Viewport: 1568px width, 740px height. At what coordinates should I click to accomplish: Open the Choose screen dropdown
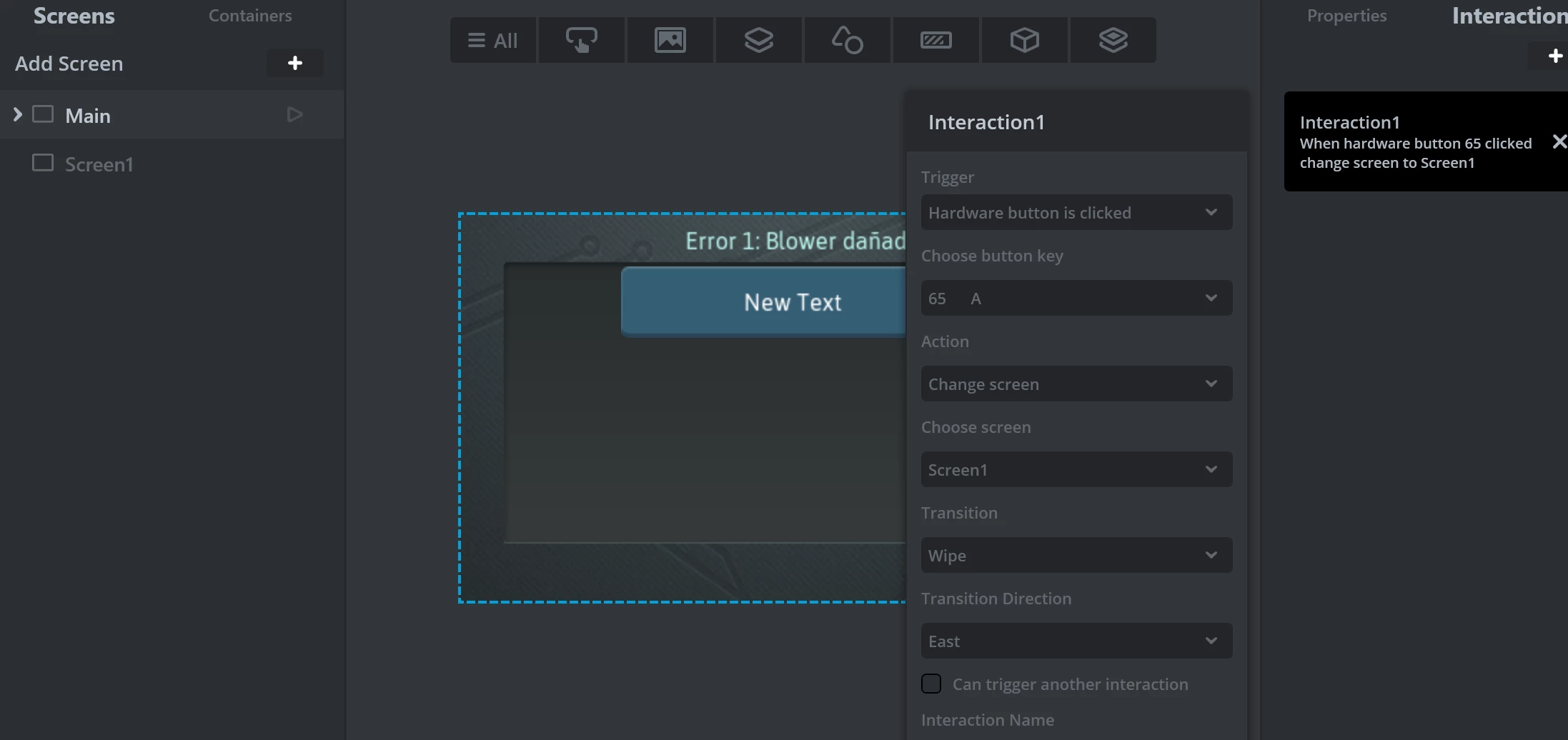(1076, 469)
